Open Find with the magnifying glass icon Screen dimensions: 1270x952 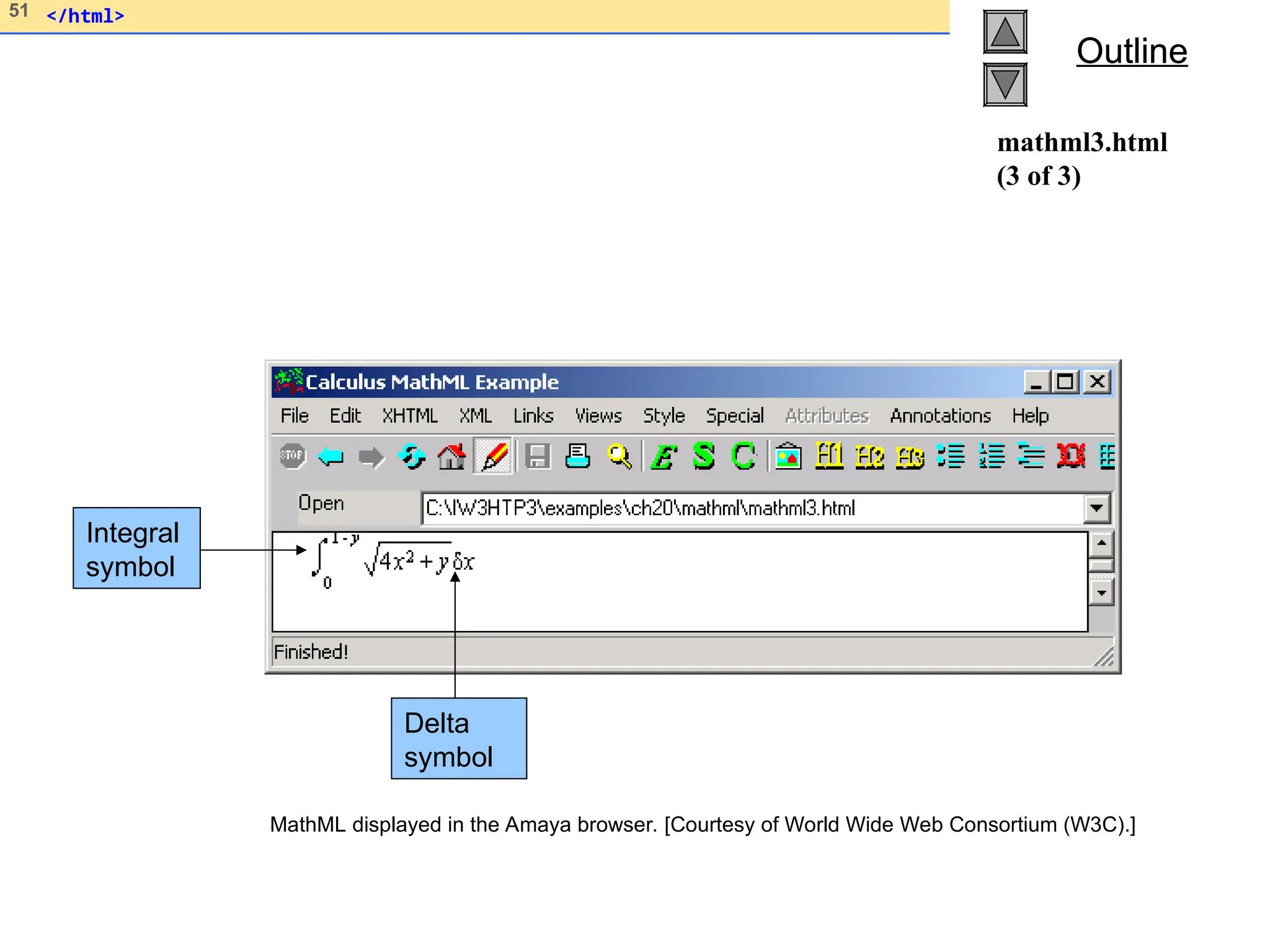(619, 457)
